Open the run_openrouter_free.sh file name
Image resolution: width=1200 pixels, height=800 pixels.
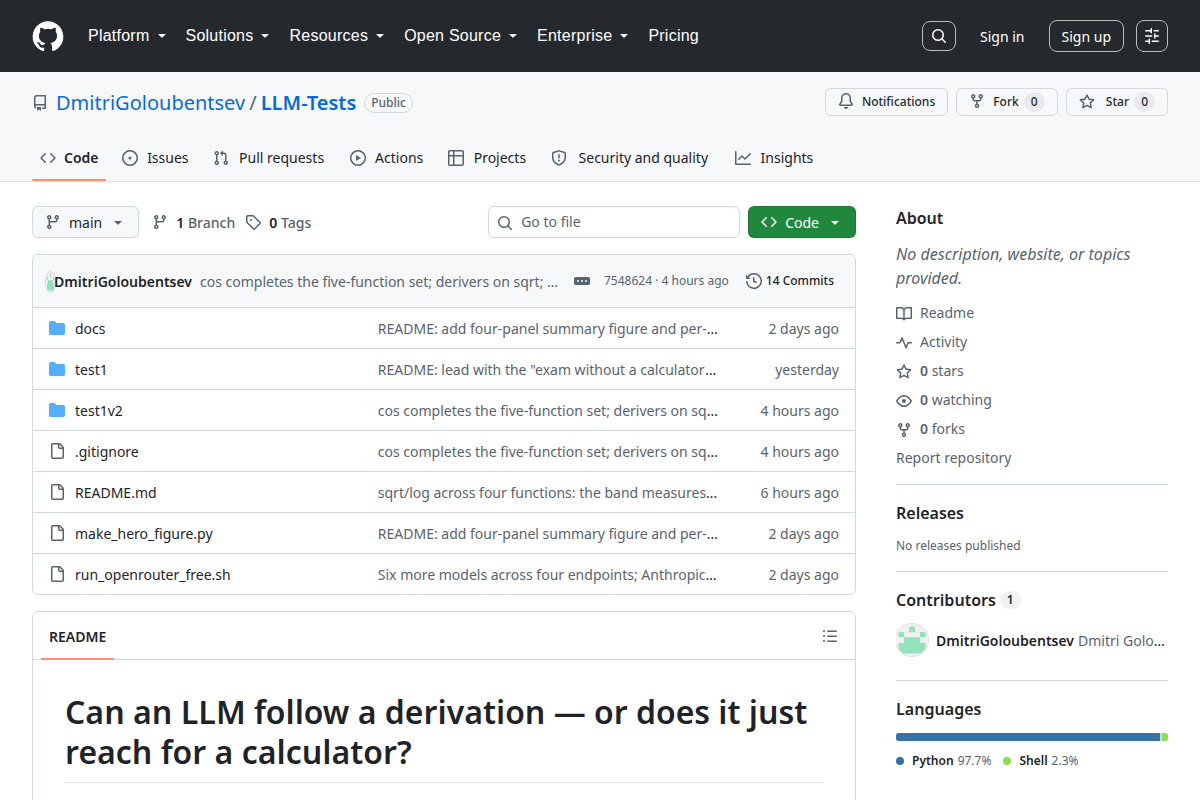tap(153, 575)
